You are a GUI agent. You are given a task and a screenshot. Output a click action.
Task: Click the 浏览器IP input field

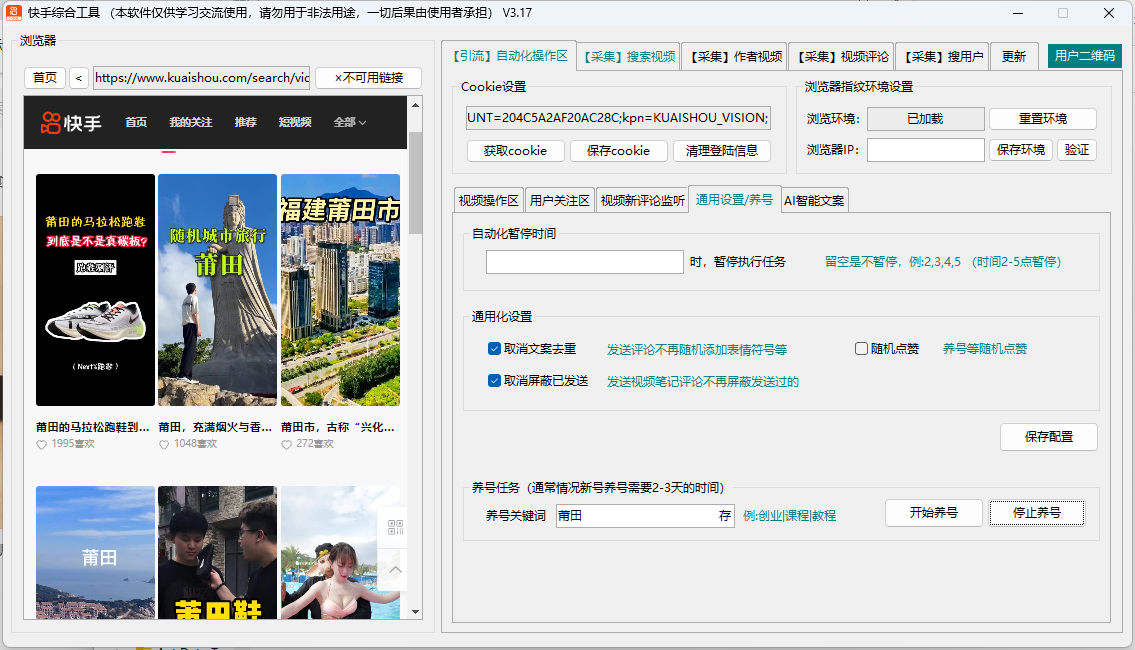point(926,150)
